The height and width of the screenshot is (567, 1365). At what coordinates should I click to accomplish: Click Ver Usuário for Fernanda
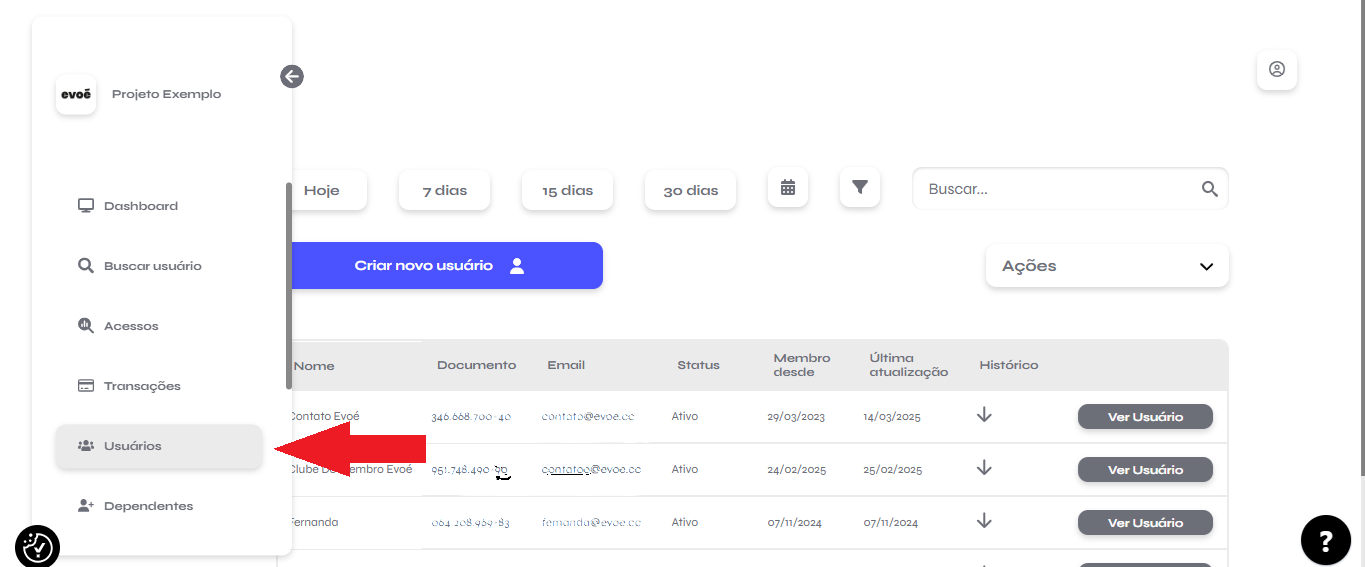click(x=1145, y=523)
